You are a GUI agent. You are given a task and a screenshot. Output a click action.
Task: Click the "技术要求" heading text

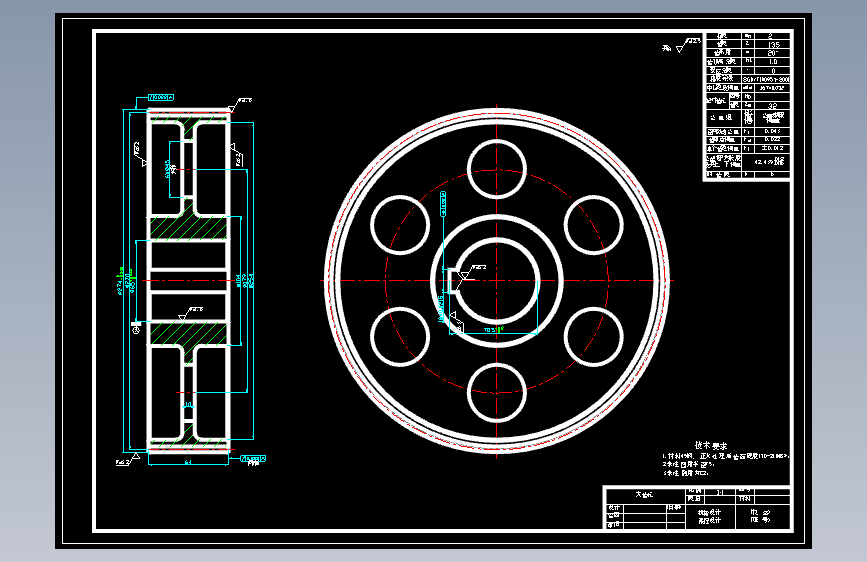(x=711, y=445)
